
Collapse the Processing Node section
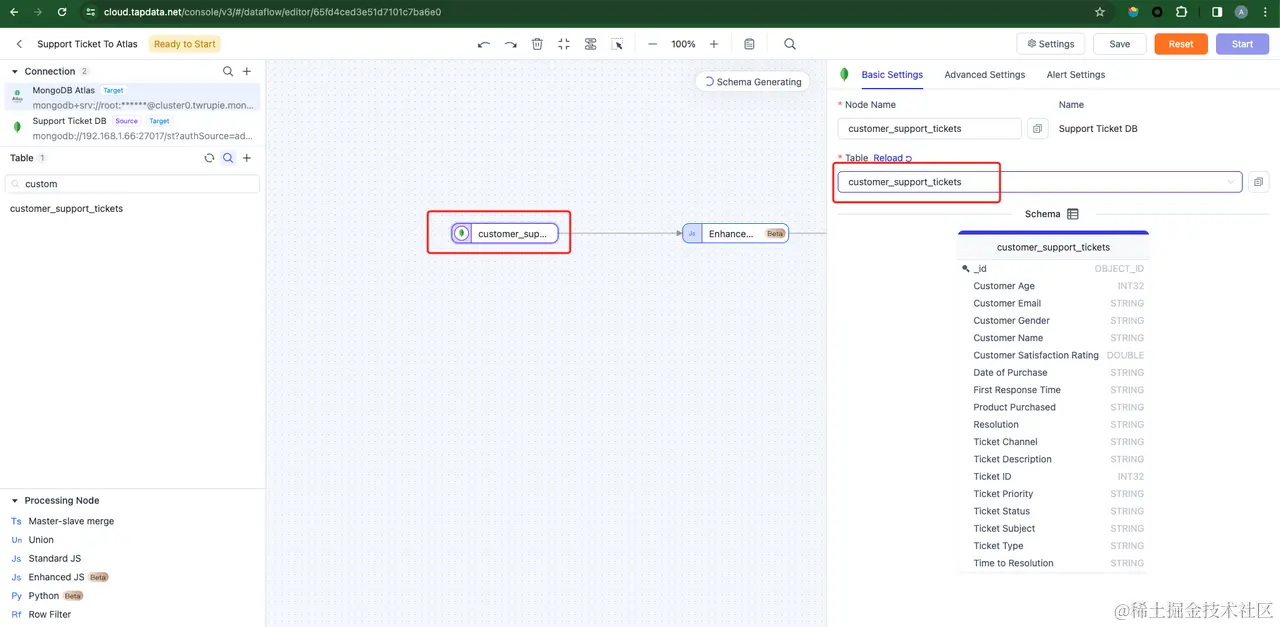[x=15, y=500]
